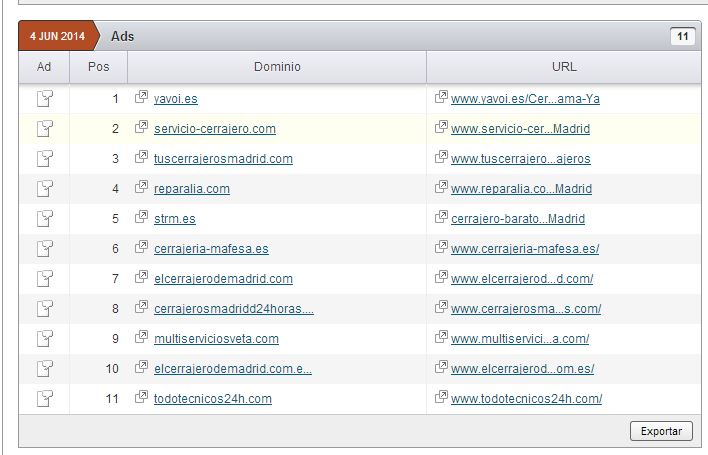Follow the www.todotecnicos24h.com/ URL link
The height and width of the screenshot is (455, 708).
click(x=526, y=399)
